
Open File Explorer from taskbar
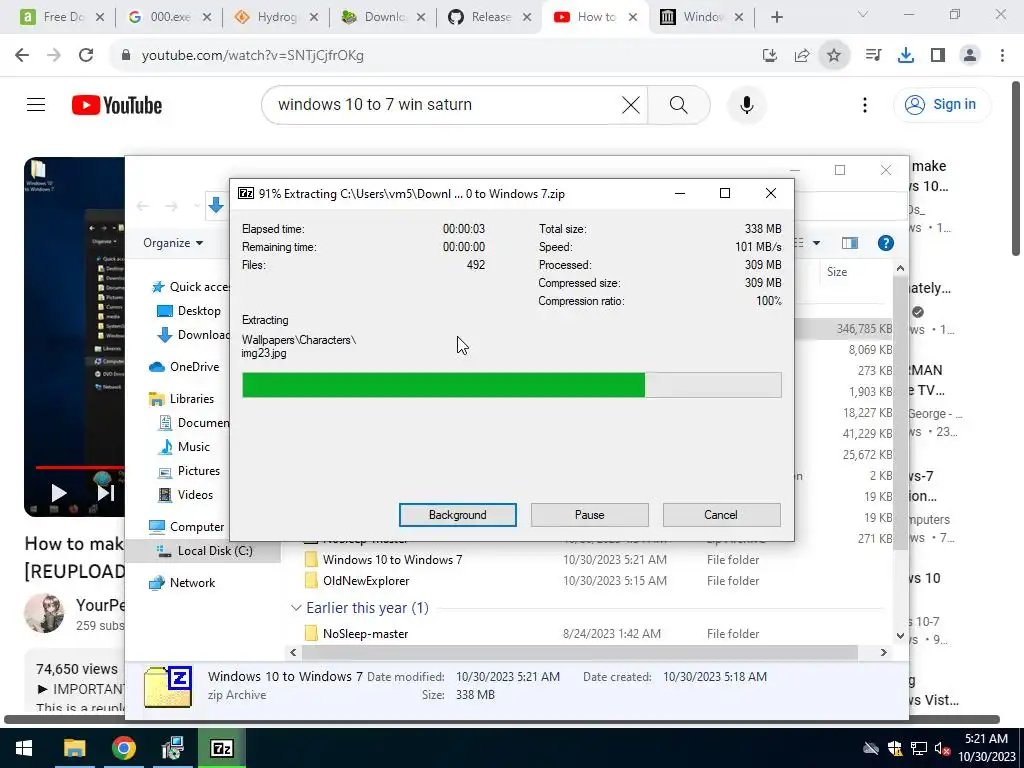74,748
